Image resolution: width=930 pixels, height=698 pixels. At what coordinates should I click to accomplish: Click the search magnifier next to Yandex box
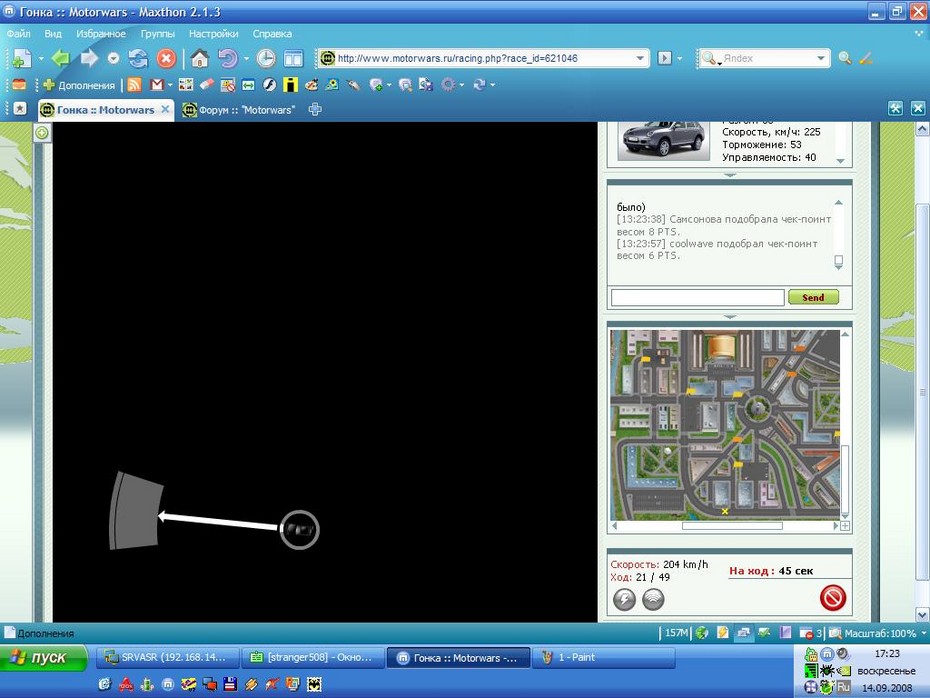(x=845, y=58)
